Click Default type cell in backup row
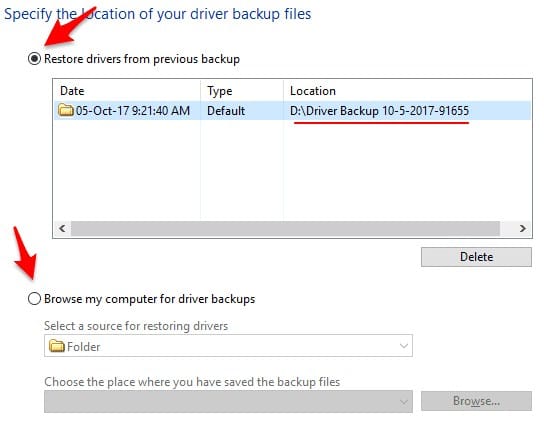Viewport: 544px width, 425px height. (226, 111)
